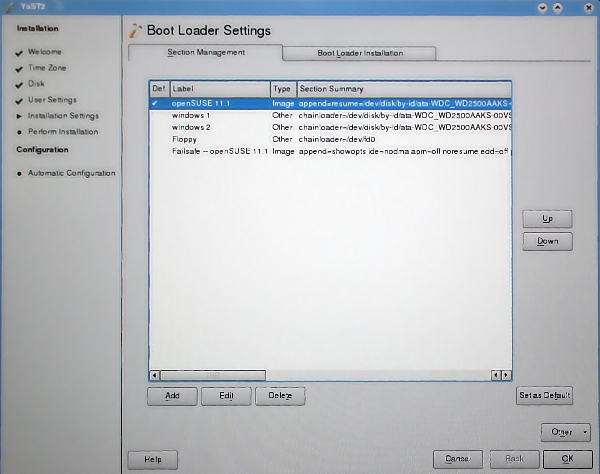
Task: Click chainloader summary of Floppy row
Action: click(x=337, y=139)
